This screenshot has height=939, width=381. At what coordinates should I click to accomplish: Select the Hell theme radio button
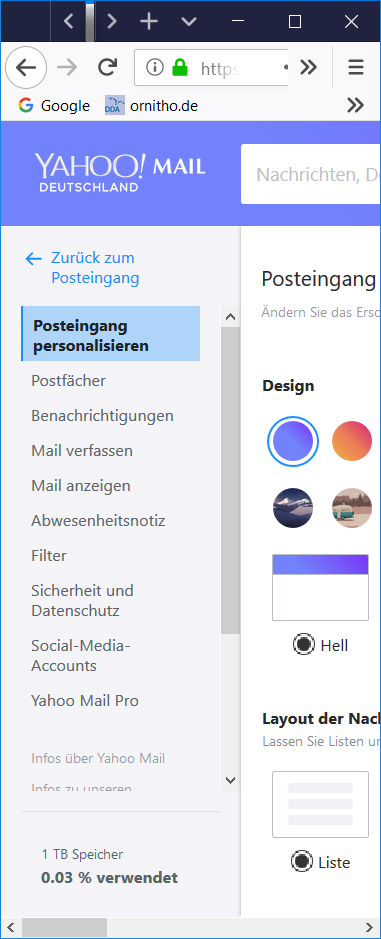tap(304, 644)
